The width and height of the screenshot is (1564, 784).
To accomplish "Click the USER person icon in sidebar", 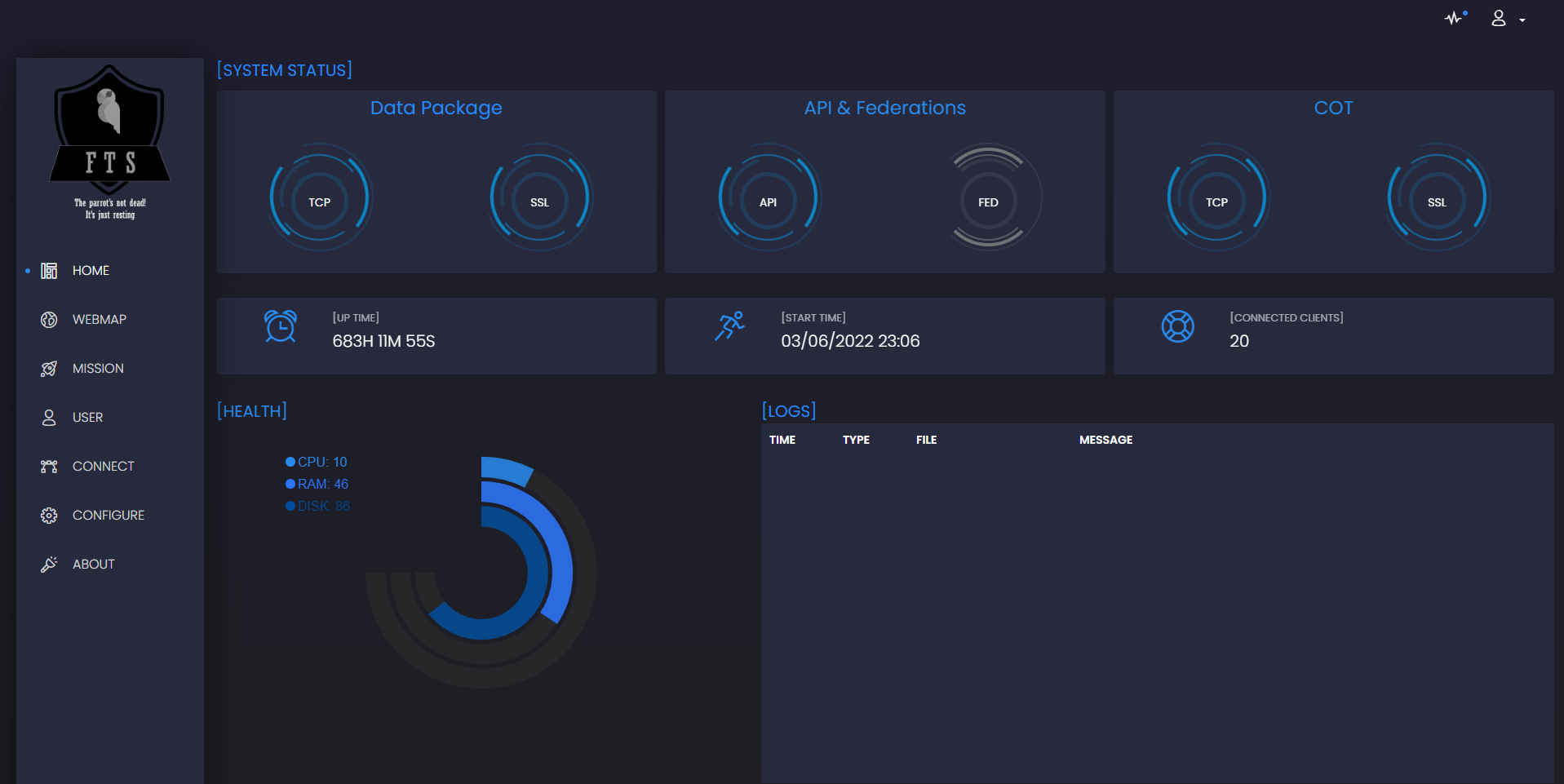I will 49,418.
